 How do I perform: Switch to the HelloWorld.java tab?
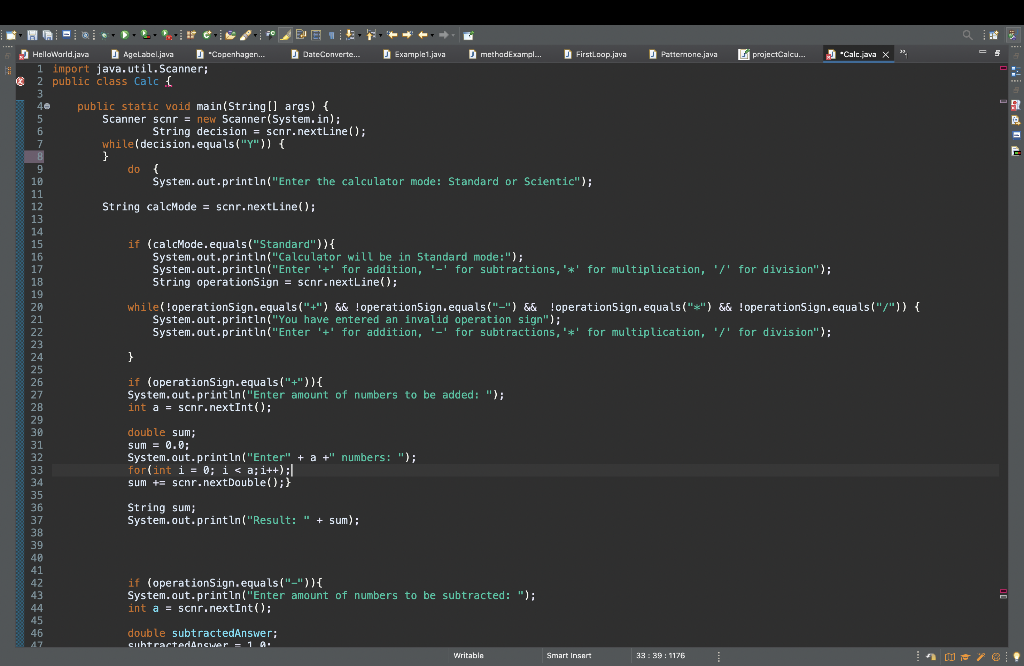click(x=60, y=54)
